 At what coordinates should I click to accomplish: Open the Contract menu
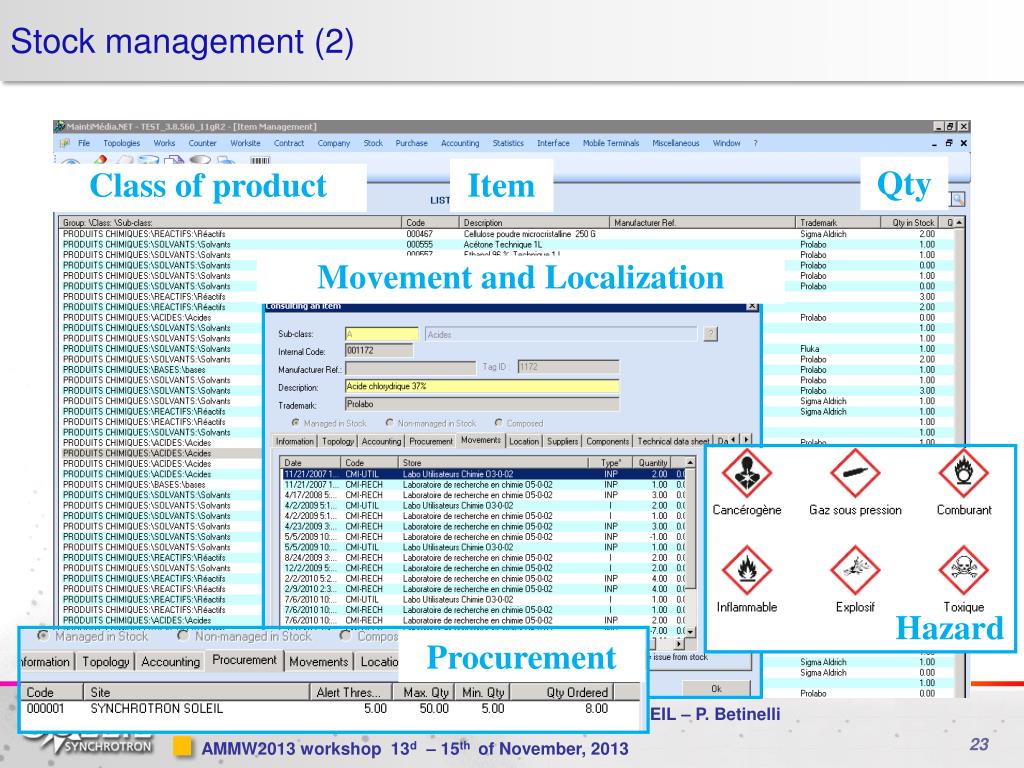[289, 143]
